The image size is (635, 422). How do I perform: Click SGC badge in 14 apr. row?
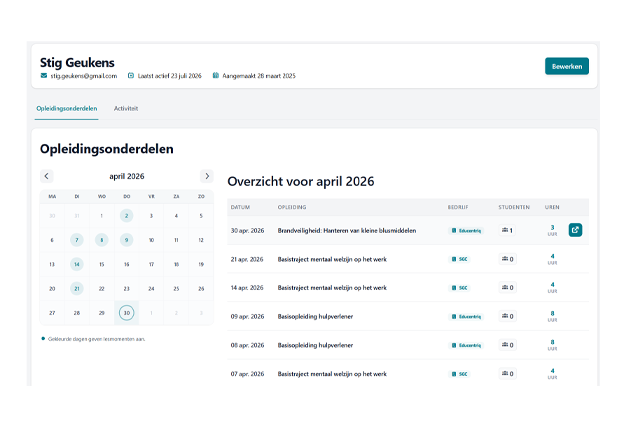tap(460, 288)
